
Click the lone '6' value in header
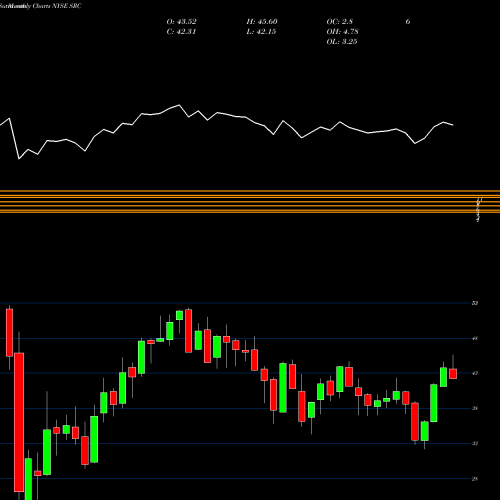408,22
